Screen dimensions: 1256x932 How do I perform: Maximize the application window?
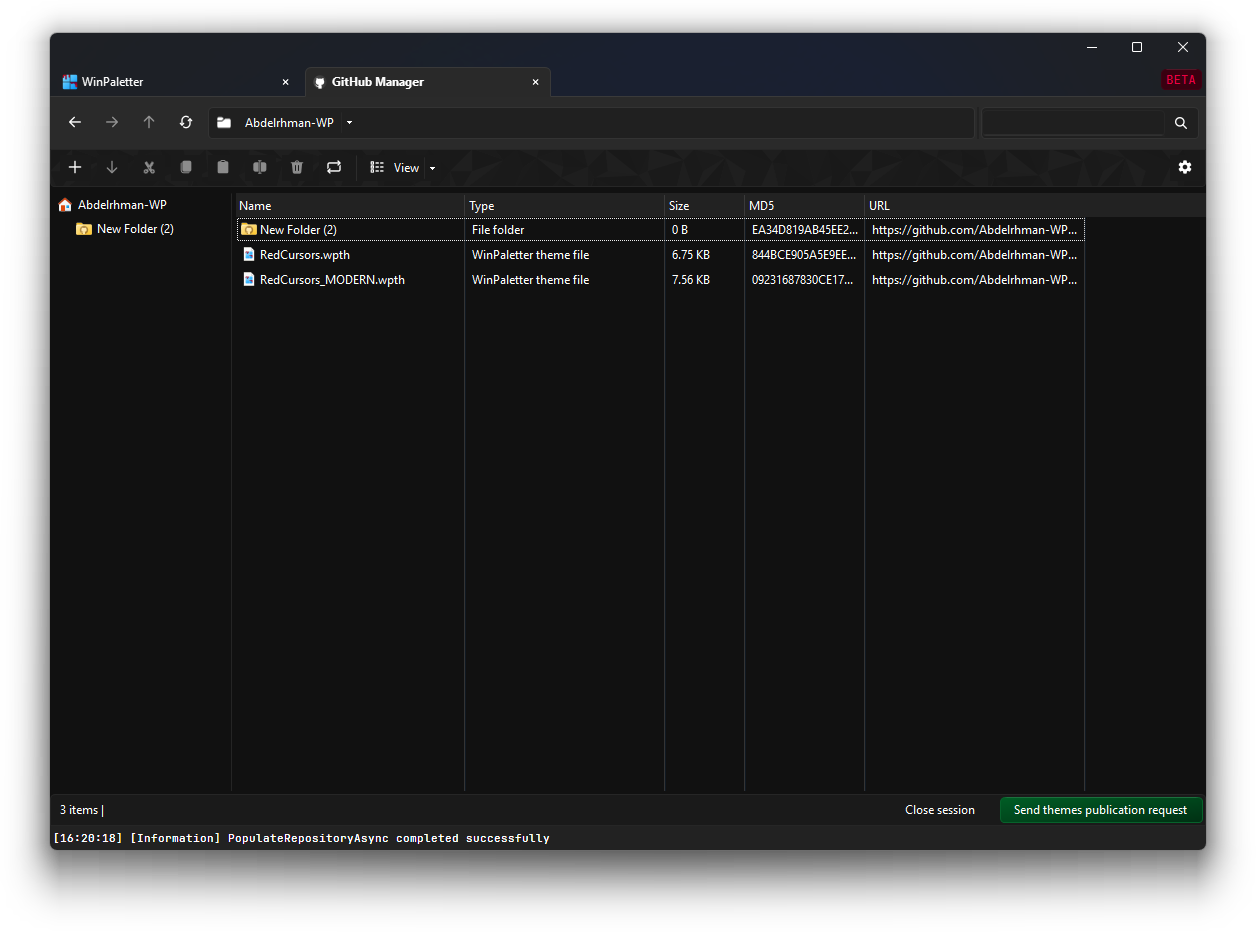click(1137, 47)
